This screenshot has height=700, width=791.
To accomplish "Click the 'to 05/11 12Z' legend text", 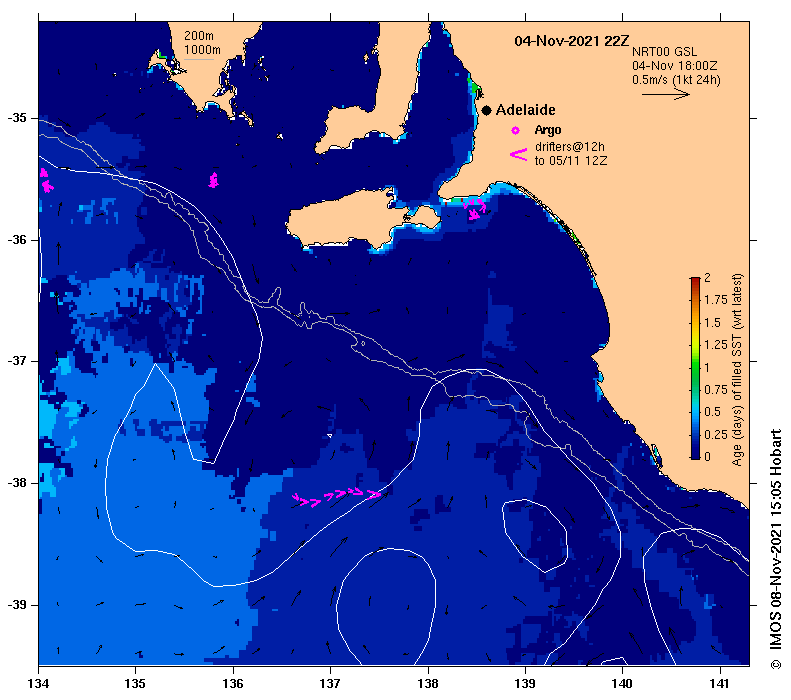I will pyautogui.click(x=571, y=161).
